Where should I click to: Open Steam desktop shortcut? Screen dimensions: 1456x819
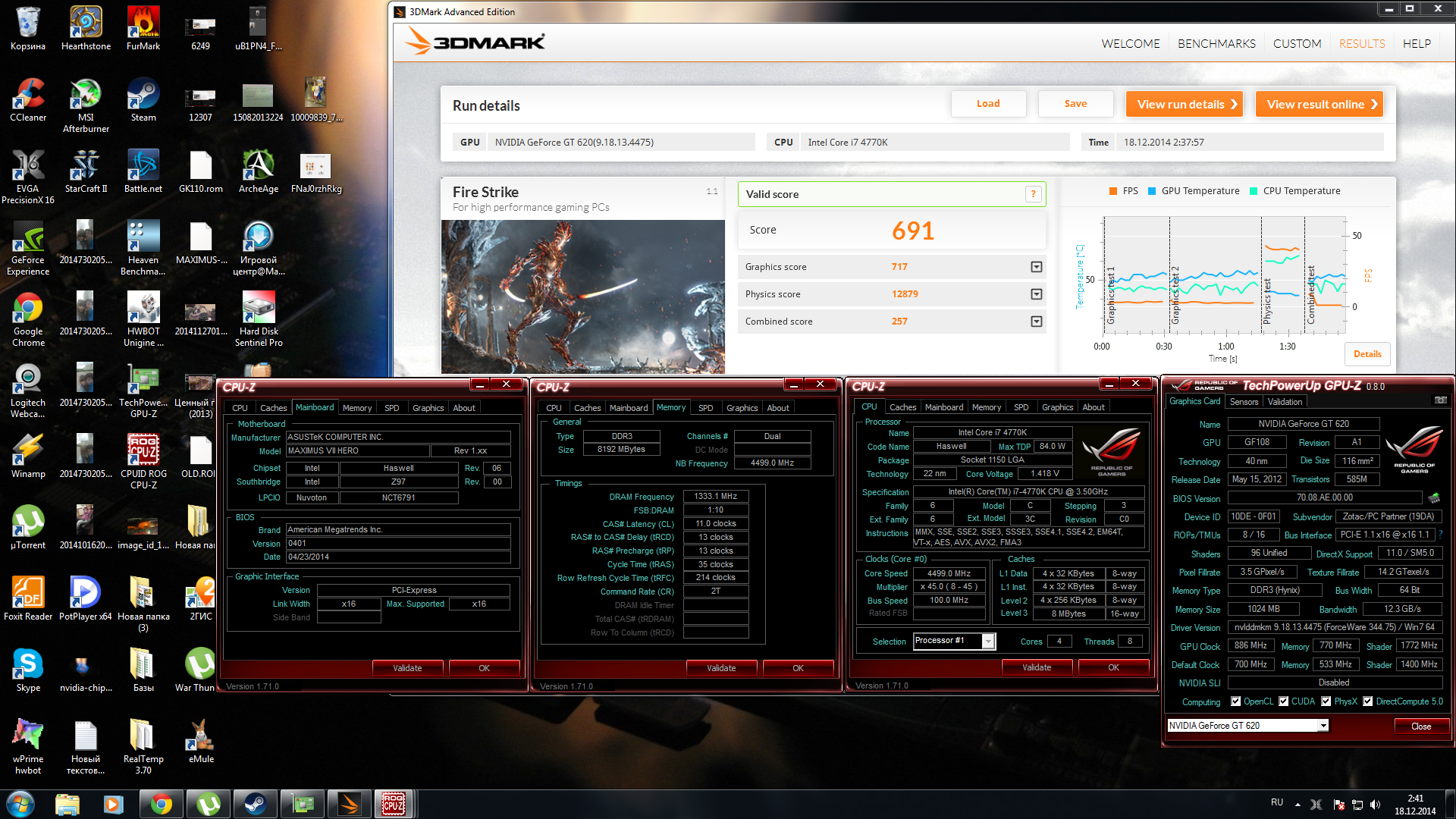143,100
